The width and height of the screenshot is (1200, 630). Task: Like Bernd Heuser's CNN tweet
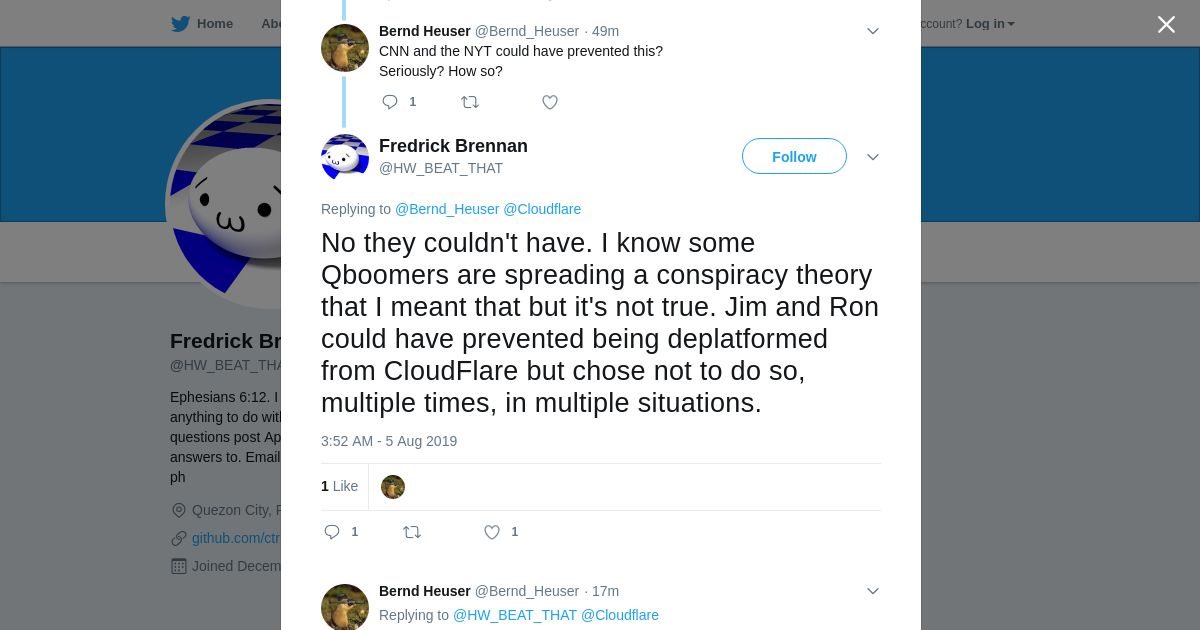click(549, 102)
